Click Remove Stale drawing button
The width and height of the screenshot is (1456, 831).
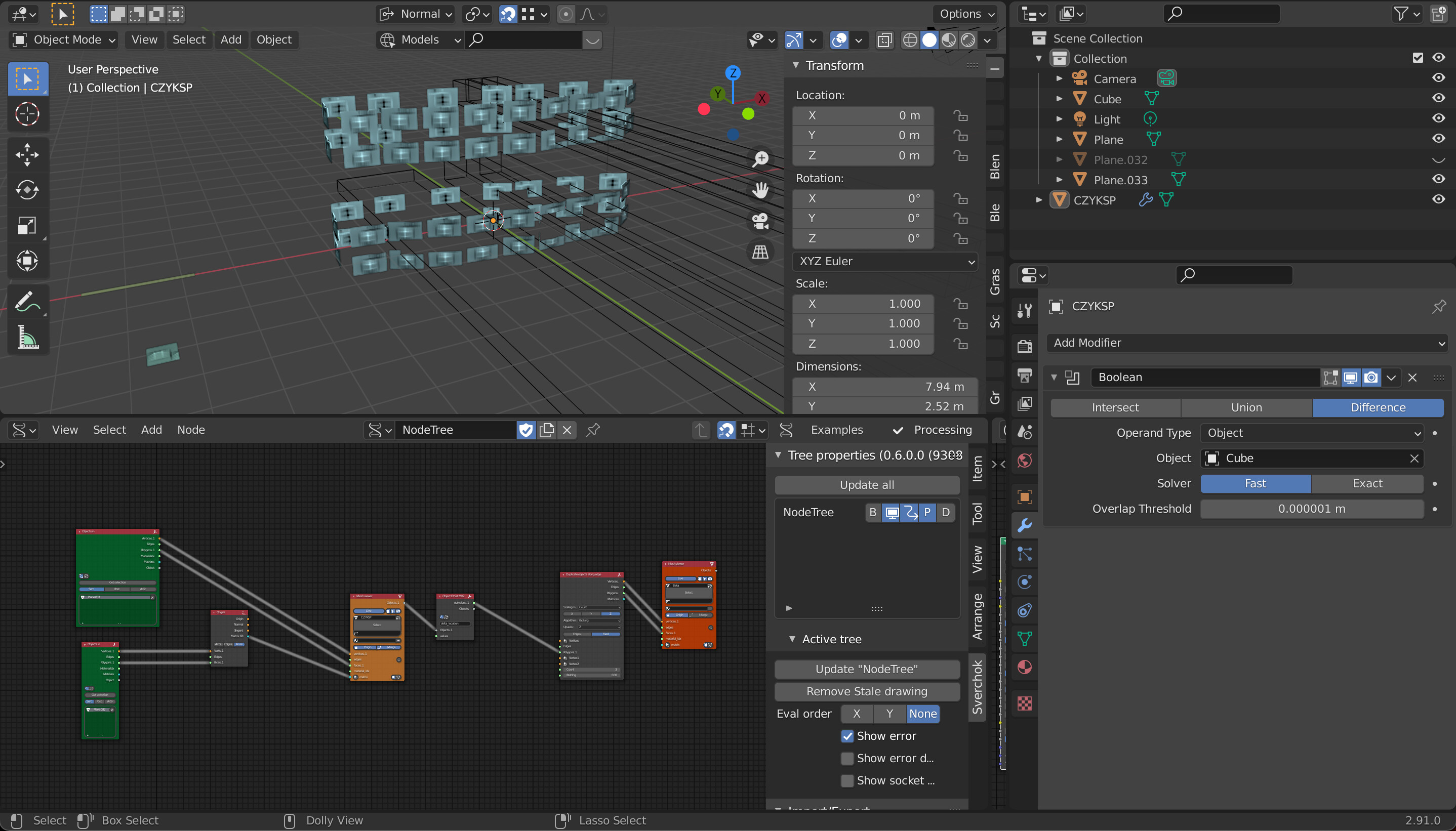(867, 692)
